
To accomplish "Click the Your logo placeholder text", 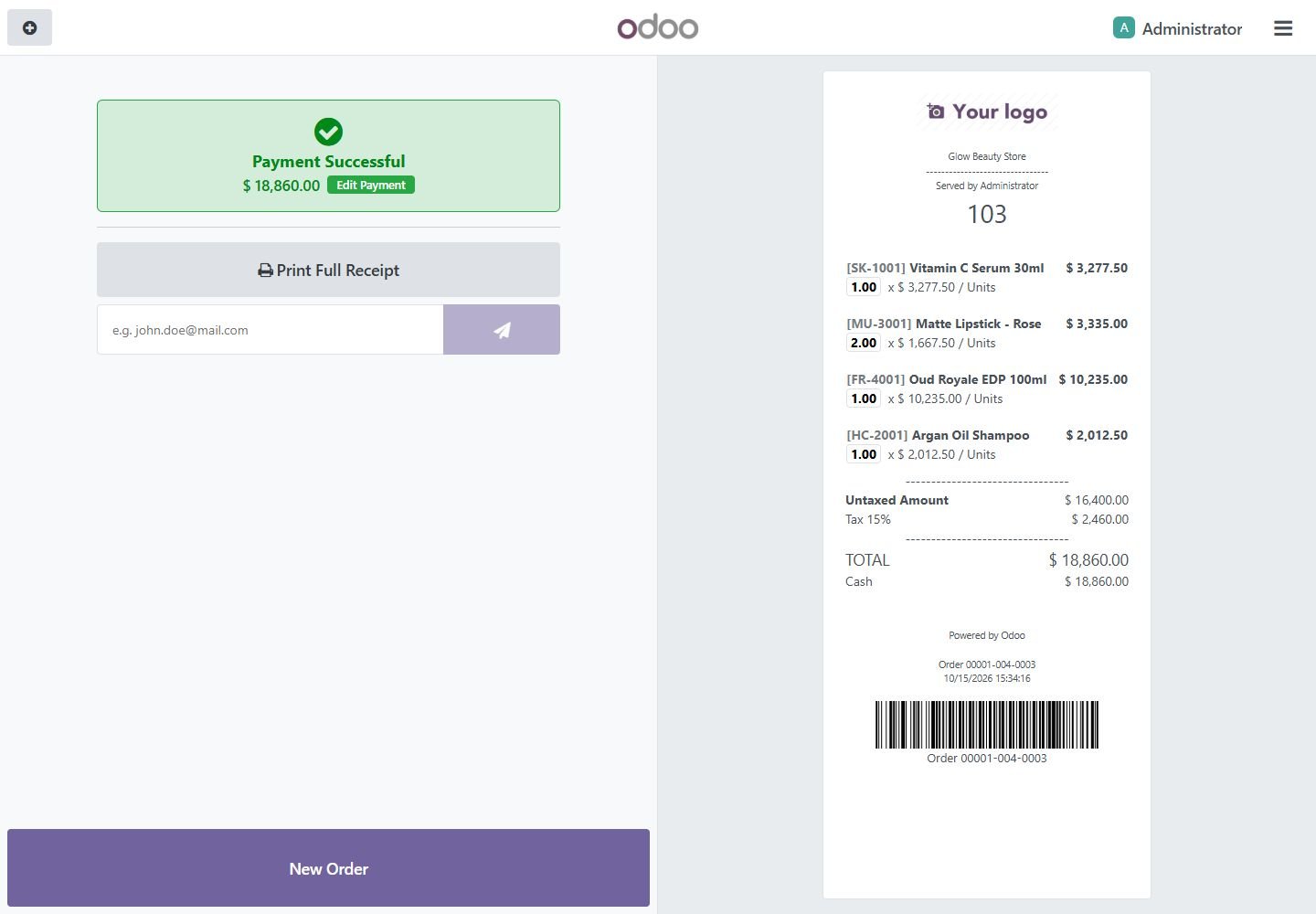I will (1000, 112).
